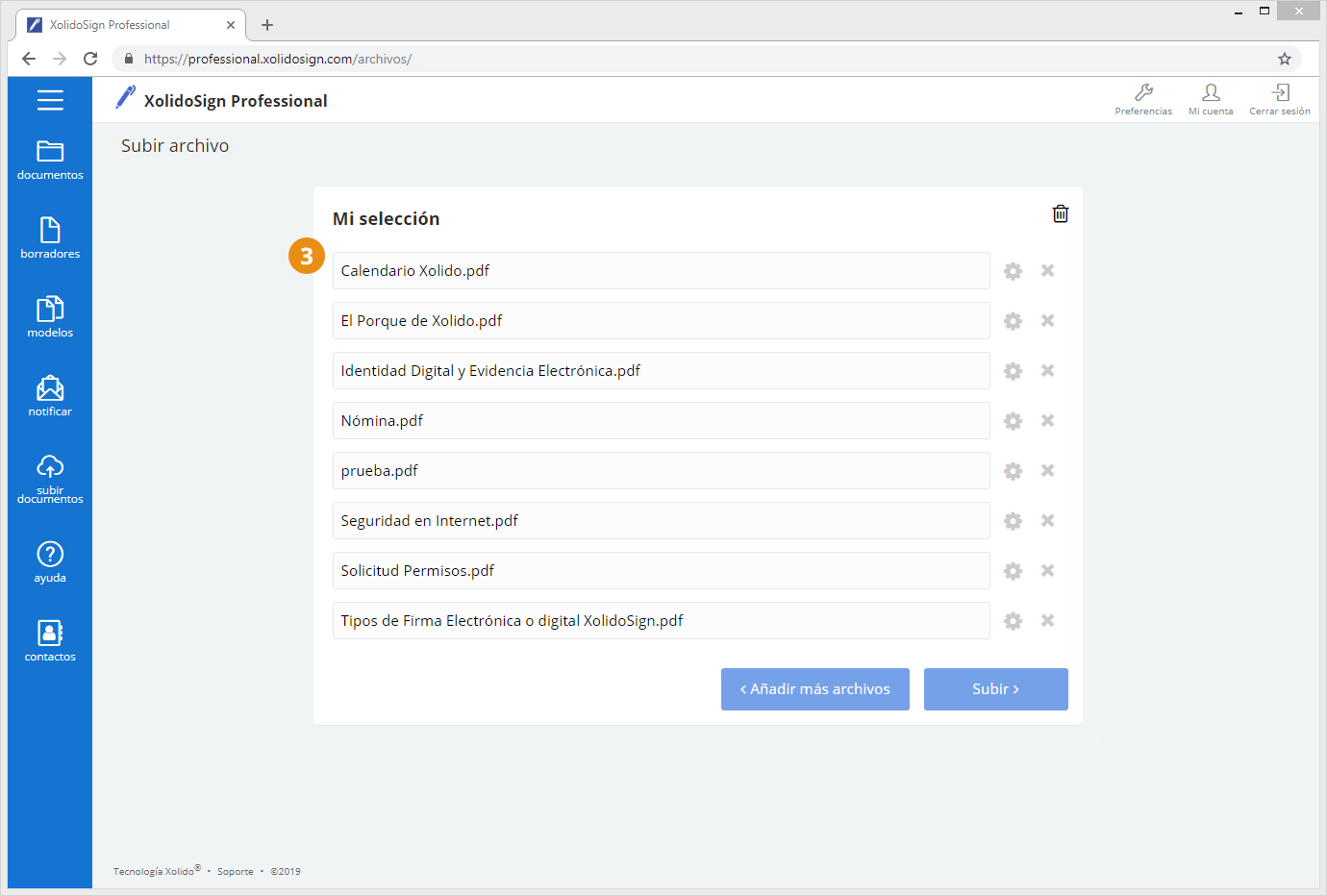Remove Seguridad en Internet.pdf from list
Screen dimensions: 1327x896
1048,520
